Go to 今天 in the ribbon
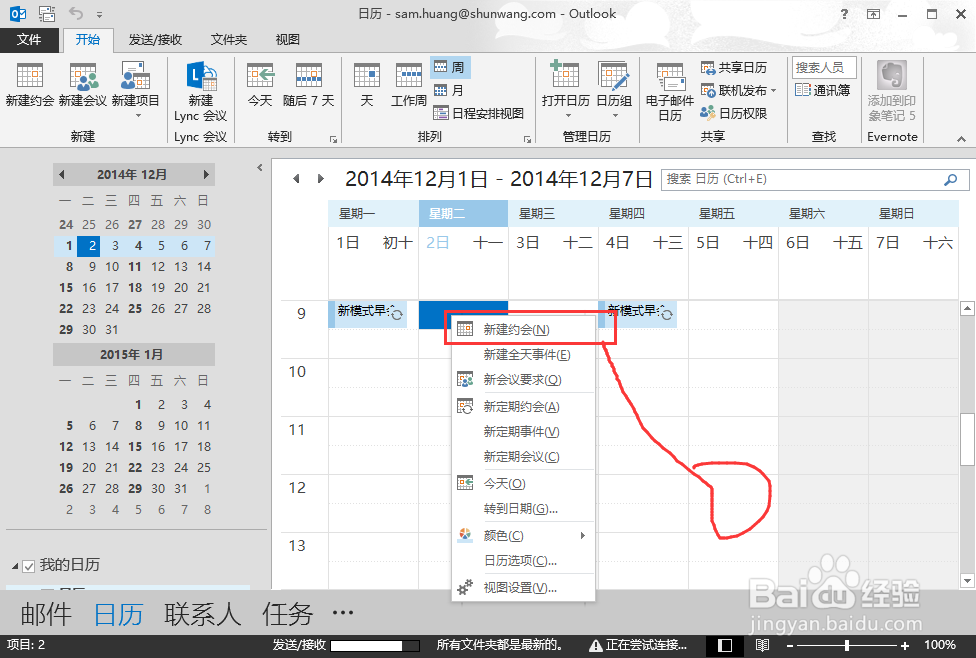The image size is (976, 658). [260, 85]
